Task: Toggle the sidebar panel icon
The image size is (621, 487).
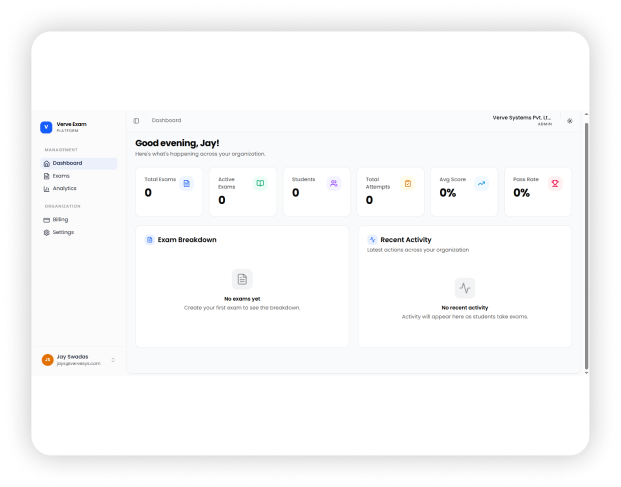Action: coord(137,120)
